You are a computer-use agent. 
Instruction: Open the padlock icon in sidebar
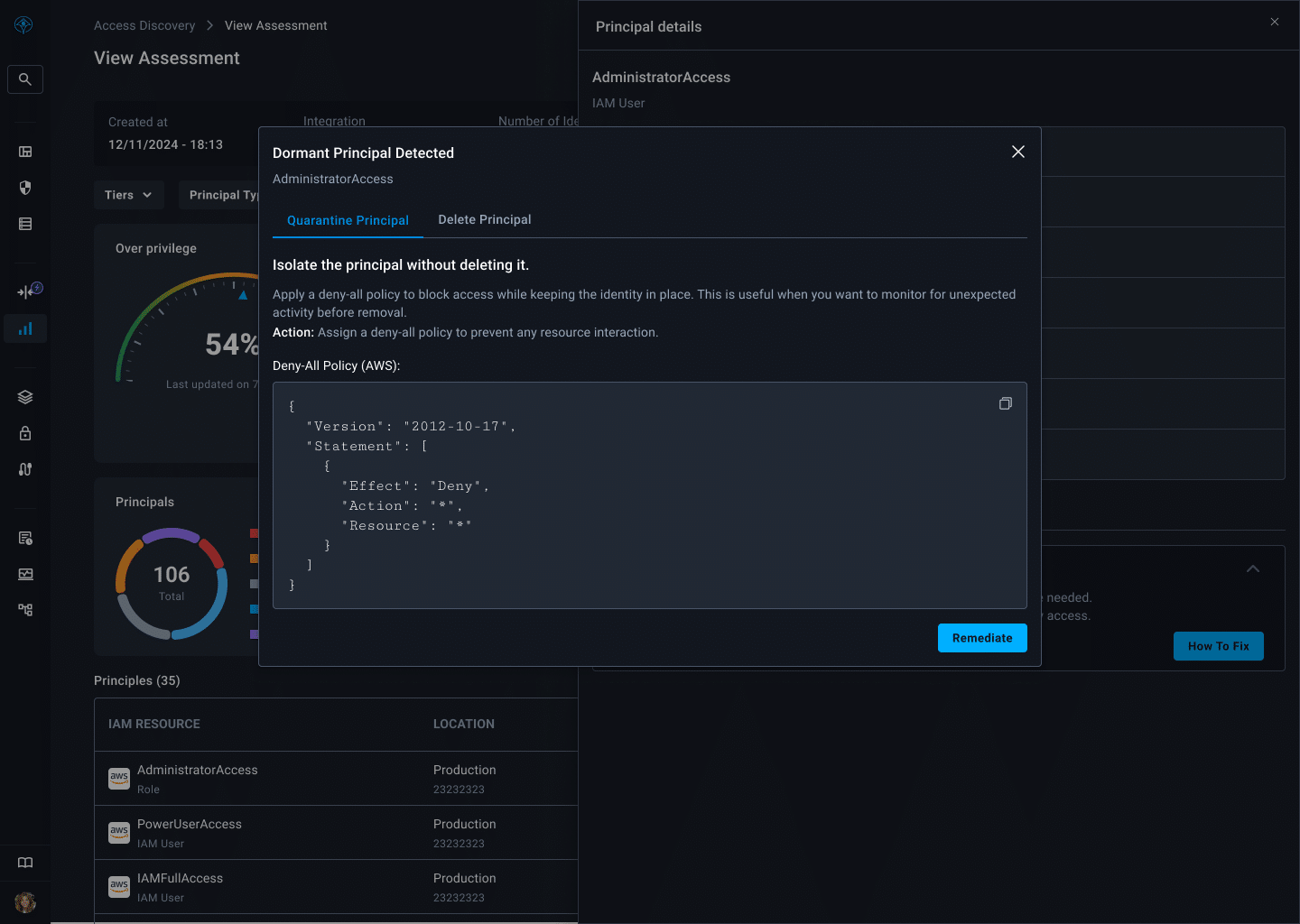tap(25, 433)
